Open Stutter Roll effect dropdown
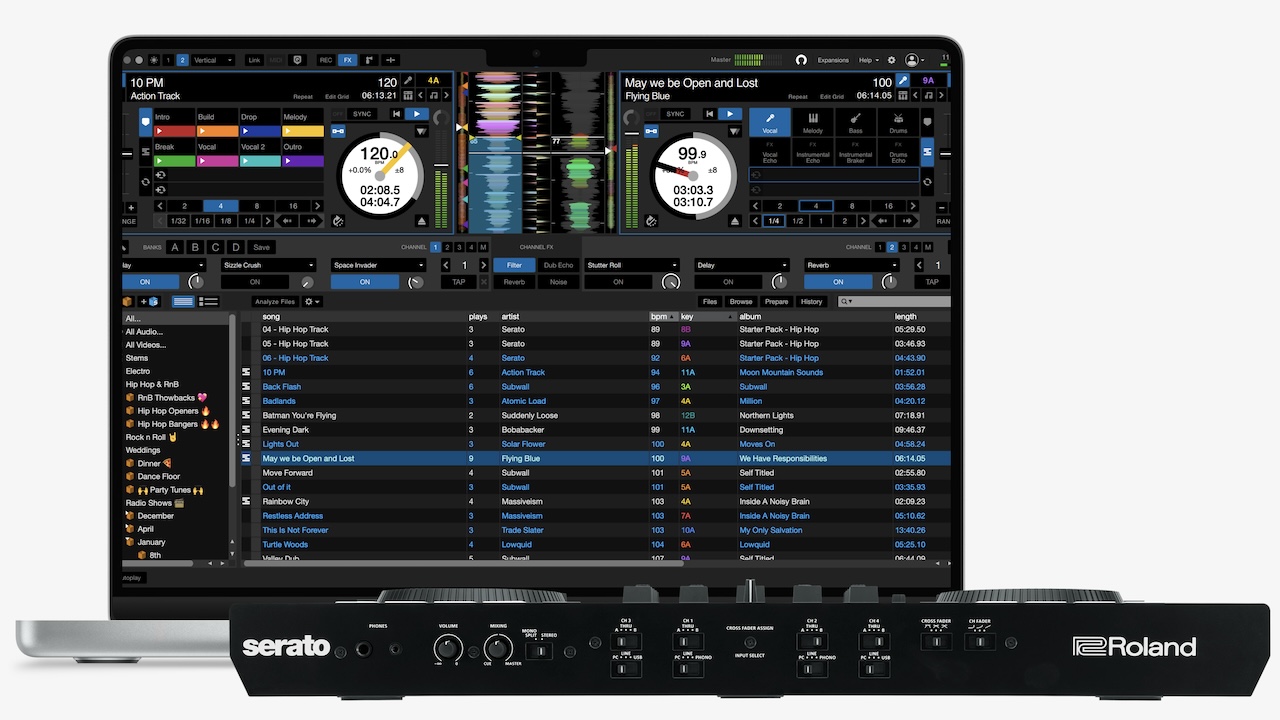The height and width of the screenshot is (720, 1280). point(632,265)
